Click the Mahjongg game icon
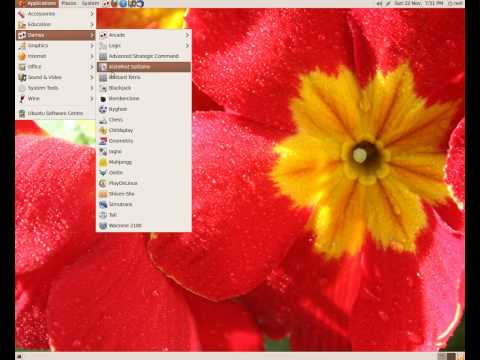The image size is (480, 360). [103, 162]
